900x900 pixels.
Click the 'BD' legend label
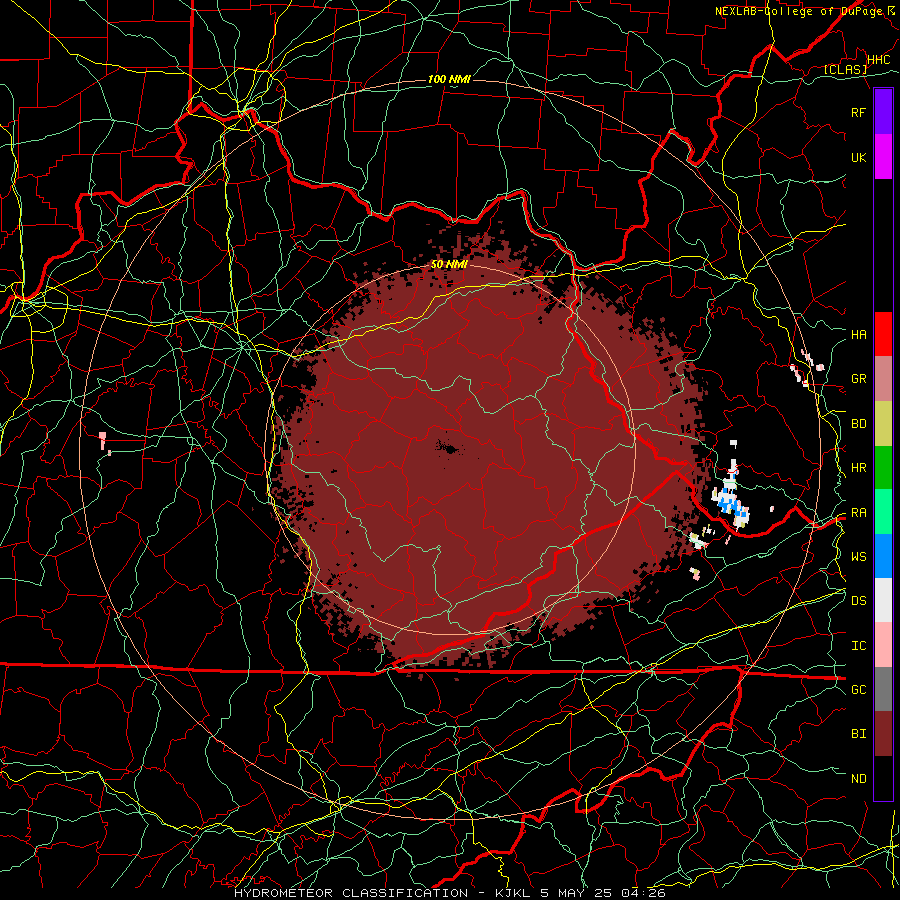pos(858,424)
